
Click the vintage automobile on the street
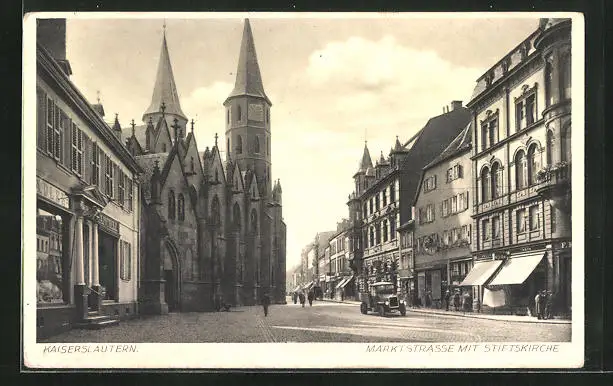(383, 299)
